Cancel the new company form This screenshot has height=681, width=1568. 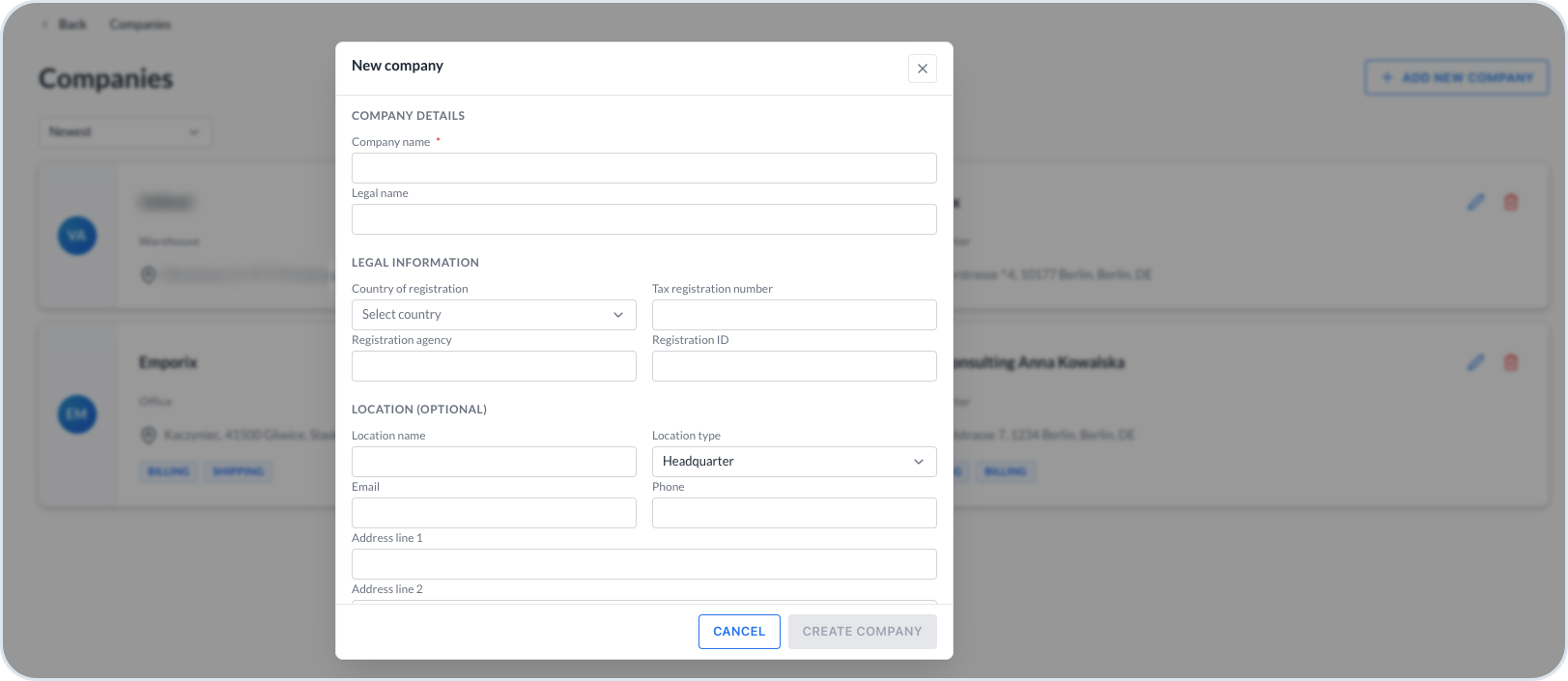739,632
